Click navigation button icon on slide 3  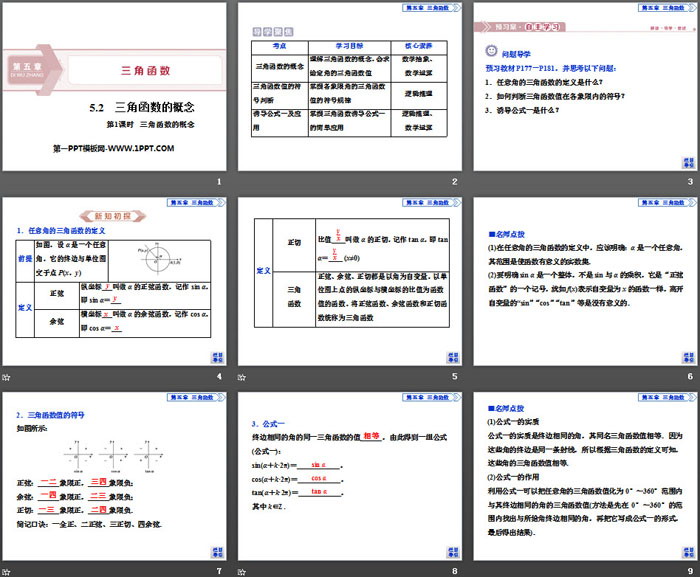coord(686,163)
